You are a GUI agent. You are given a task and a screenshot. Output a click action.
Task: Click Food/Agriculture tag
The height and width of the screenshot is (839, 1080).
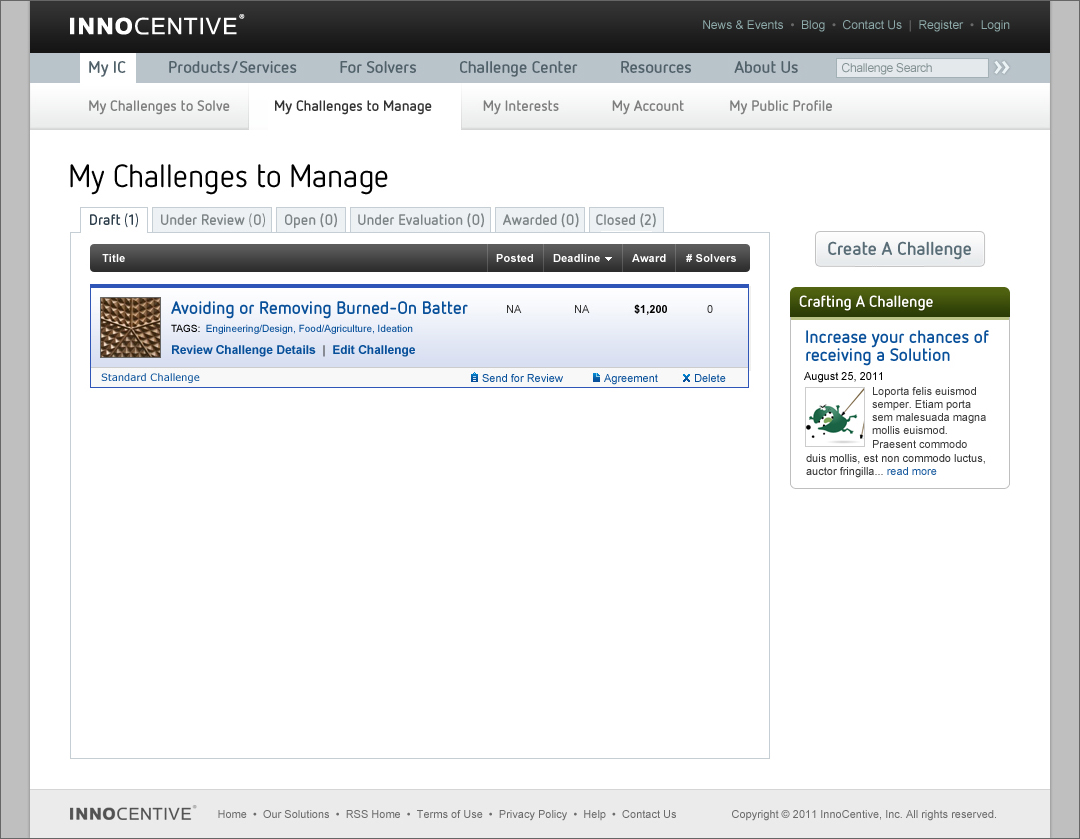click(x=336, y=329)
